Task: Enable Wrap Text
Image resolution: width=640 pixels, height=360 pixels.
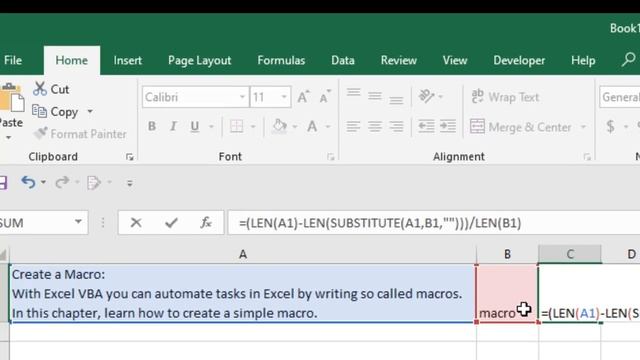Action: (505, 97)
